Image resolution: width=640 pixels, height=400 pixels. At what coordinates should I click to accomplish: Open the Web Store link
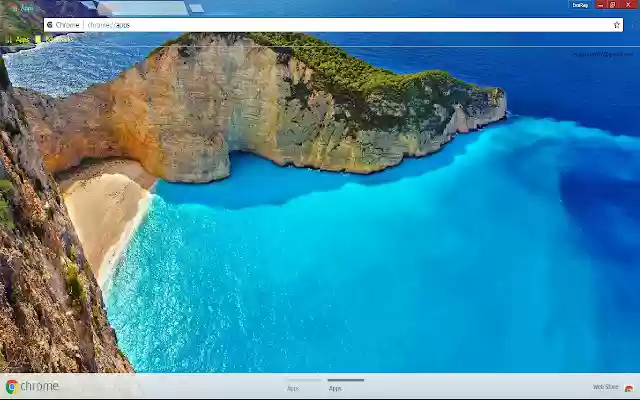[605, 387]
